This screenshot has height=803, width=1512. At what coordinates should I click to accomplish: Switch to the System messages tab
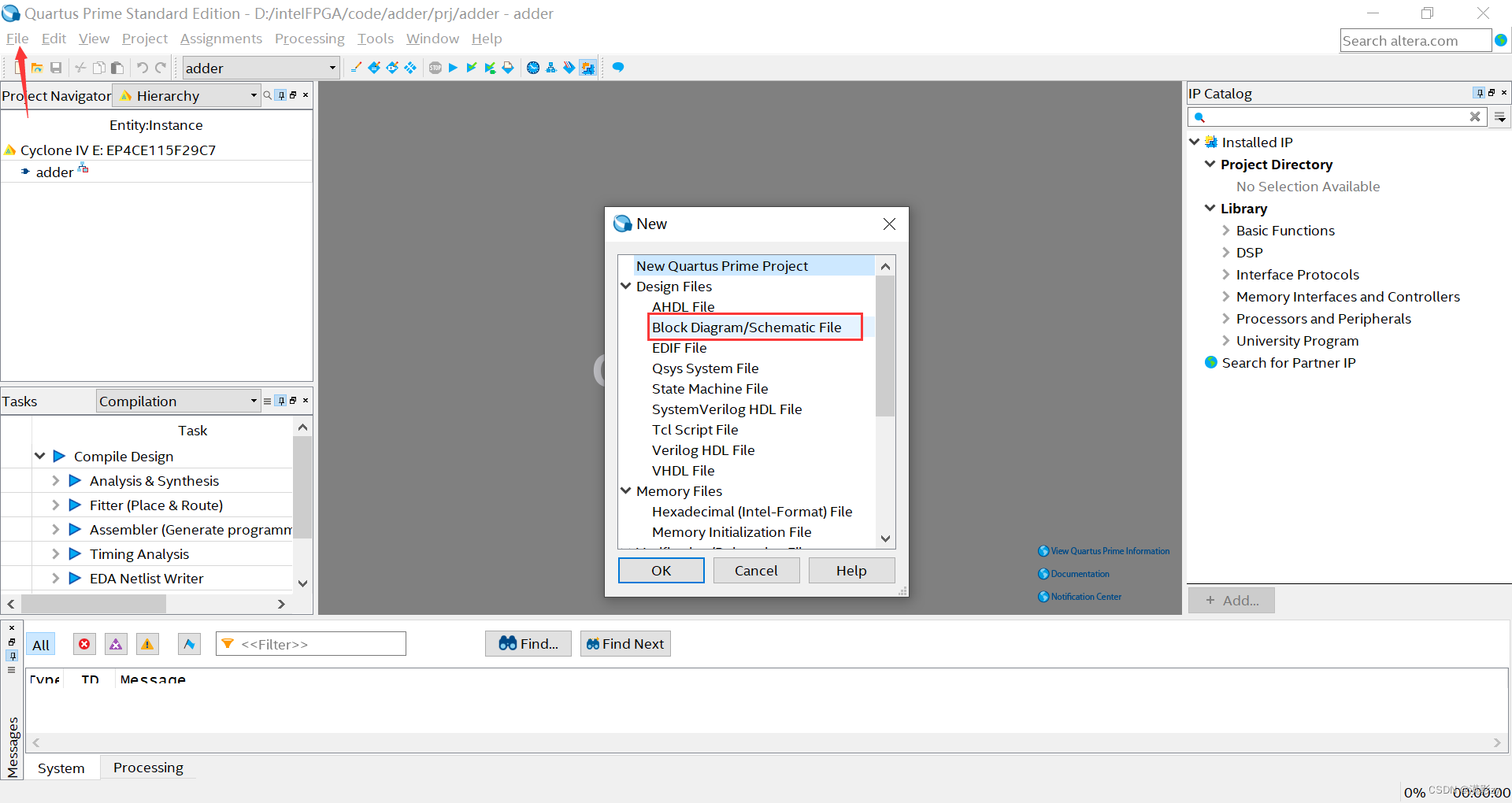[61, 768]
